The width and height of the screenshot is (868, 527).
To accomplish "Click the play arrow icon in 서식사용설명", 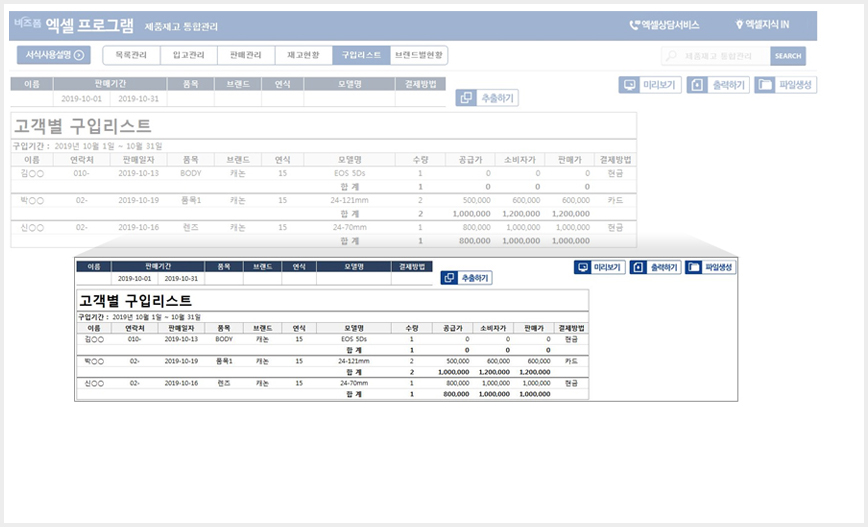I will (79, 55).
